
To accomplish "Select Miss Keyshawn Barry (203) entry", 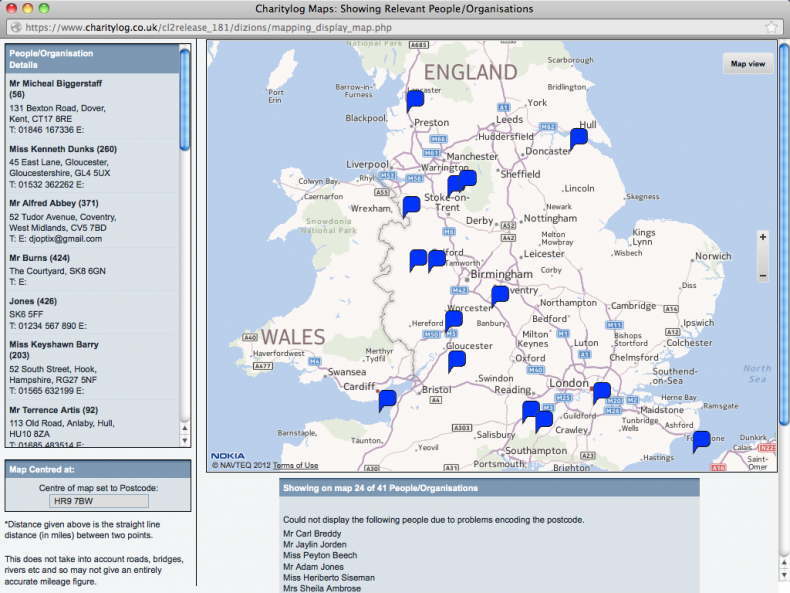I will point(92,367).
